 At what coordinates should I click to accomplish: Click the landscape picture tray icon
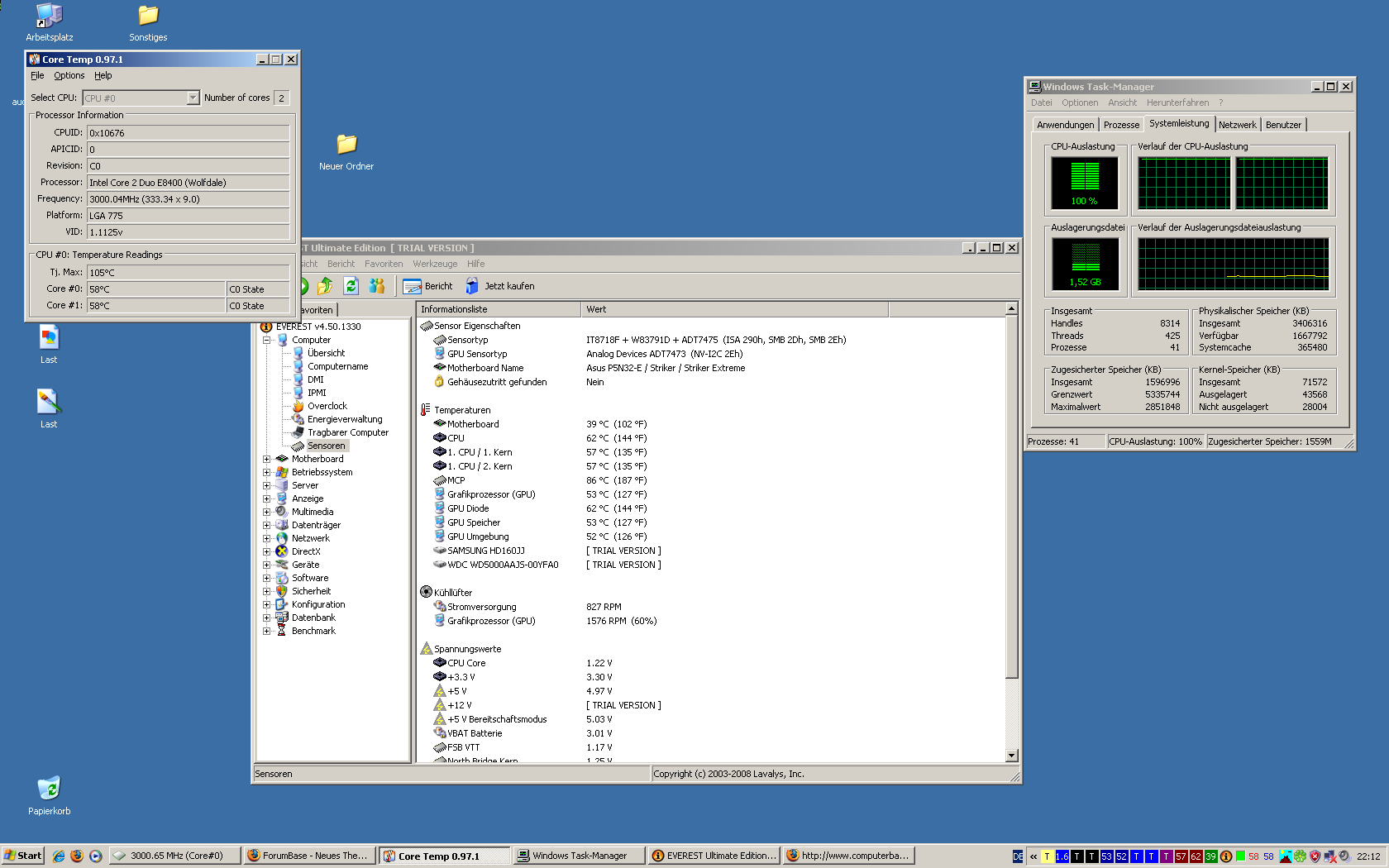click(x=1285, y=856)
